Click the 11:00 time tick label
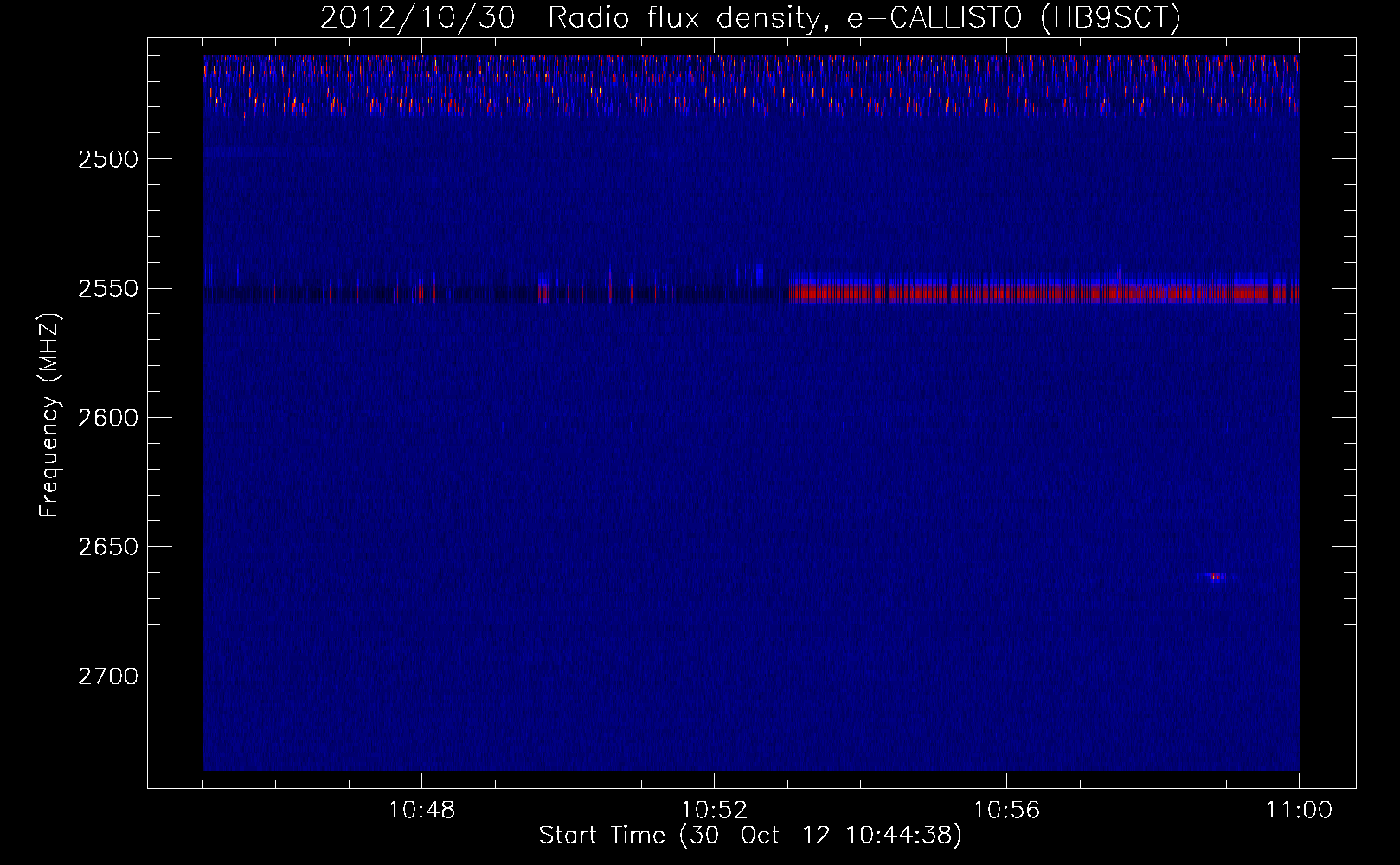1400x865 pixels. coord(1299,811)
